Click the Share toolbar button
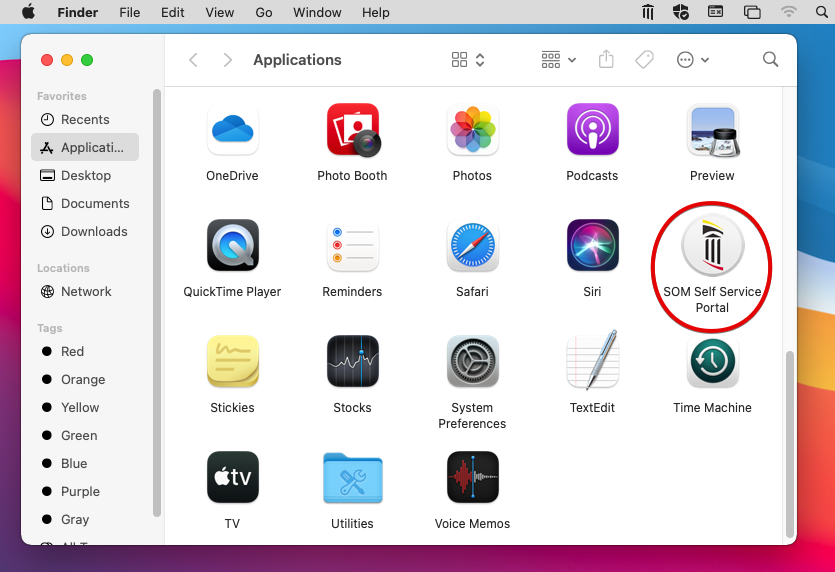 tap(606, 60)
